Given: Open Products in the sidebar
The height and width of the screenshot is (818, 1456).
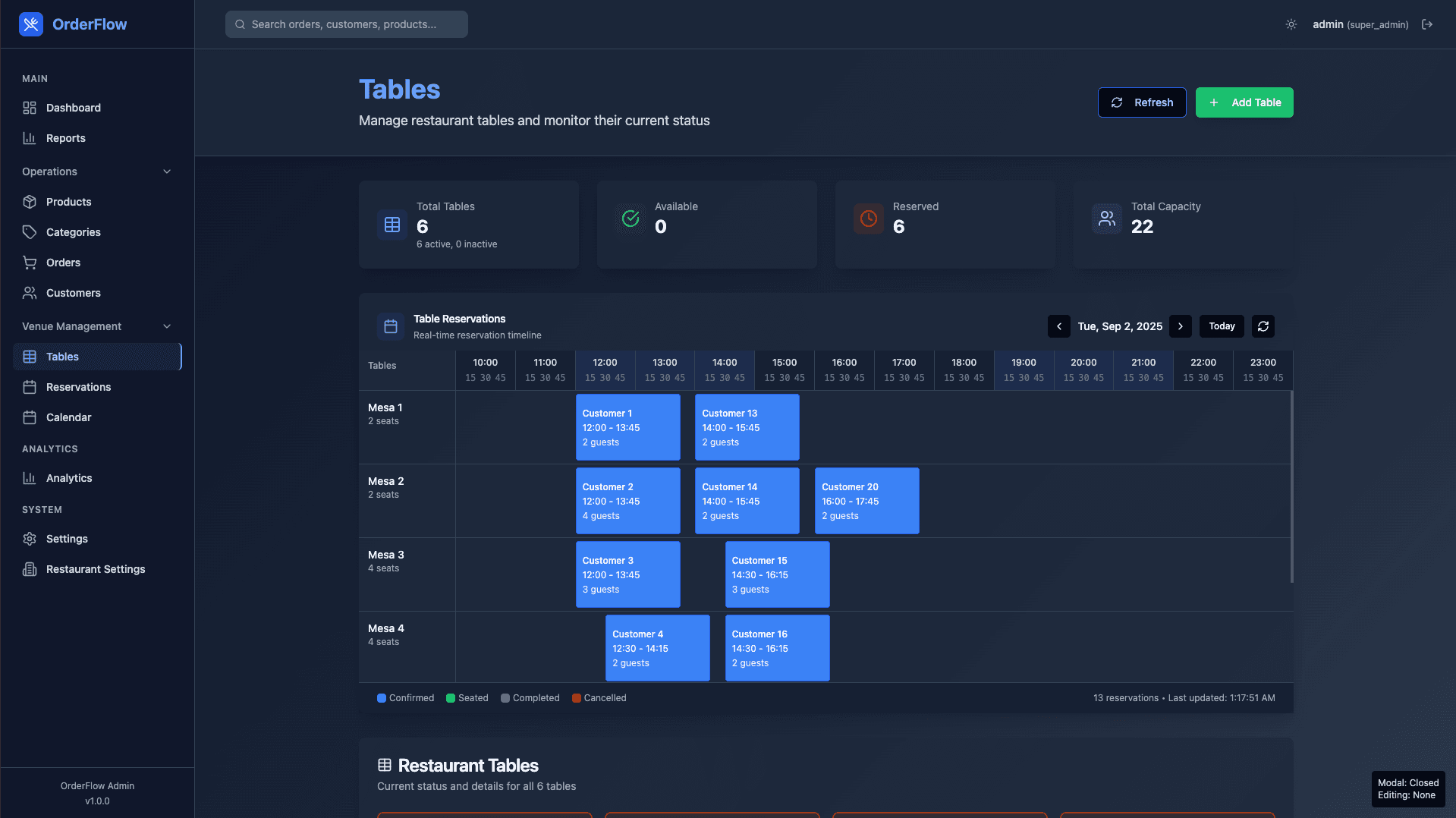Looking at the screenshot, I should pos(67,202).
